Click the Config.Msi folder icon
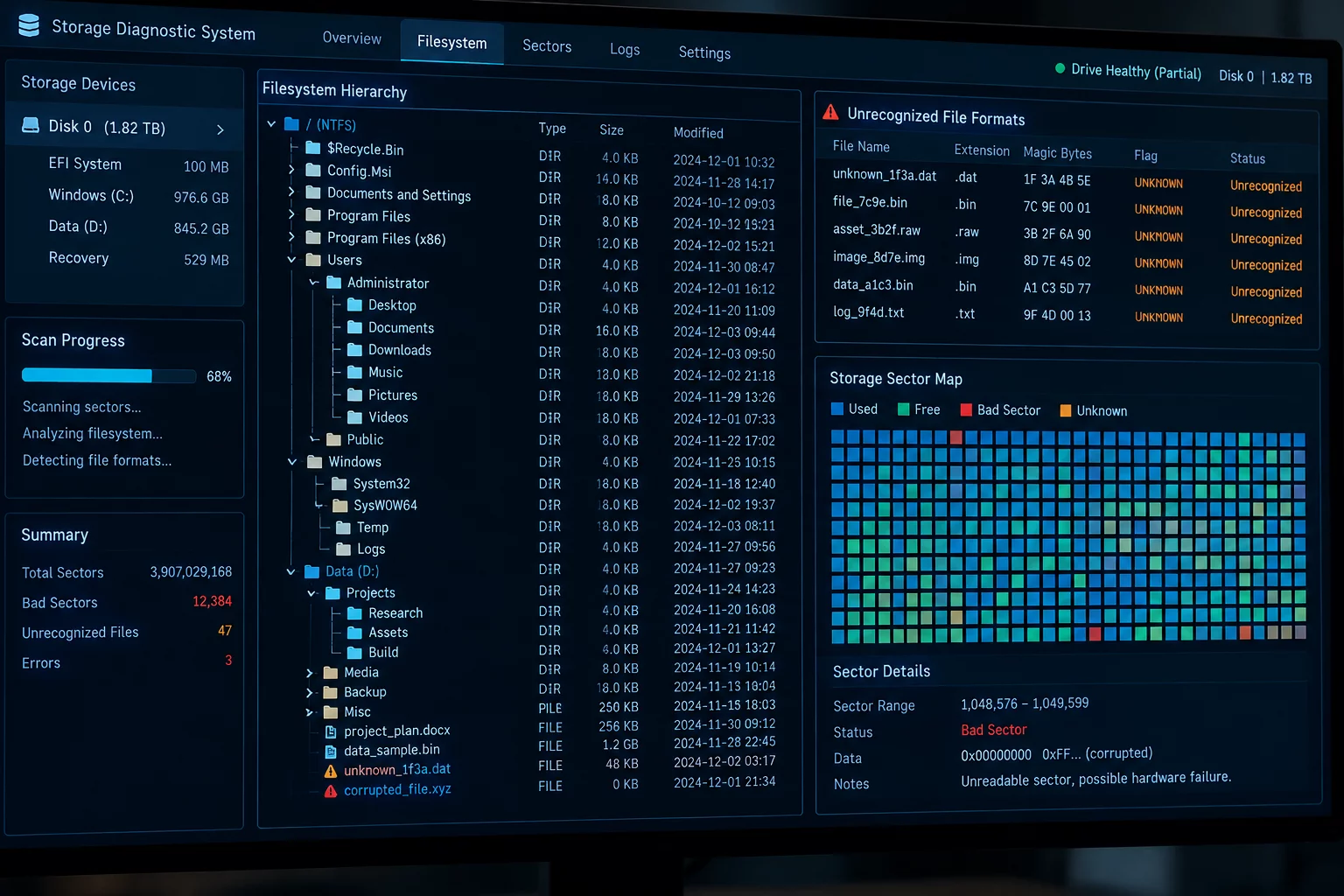This screenshot has height=896, width=1344. point(313,170)
